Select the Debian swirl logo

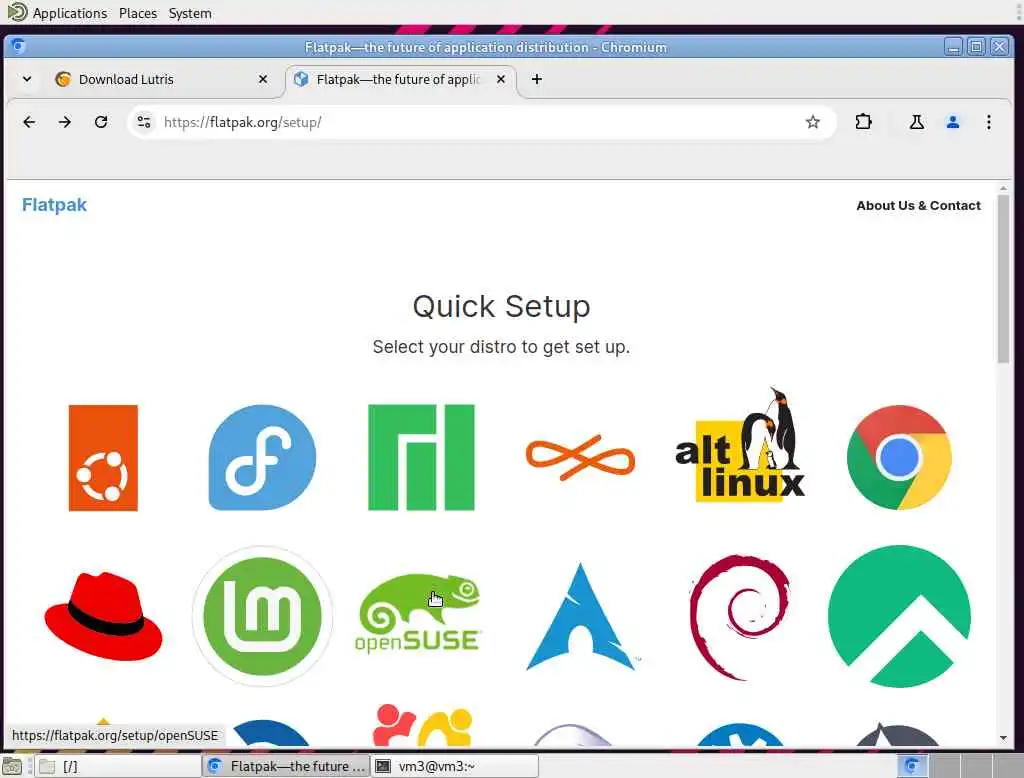coord(739,617)
